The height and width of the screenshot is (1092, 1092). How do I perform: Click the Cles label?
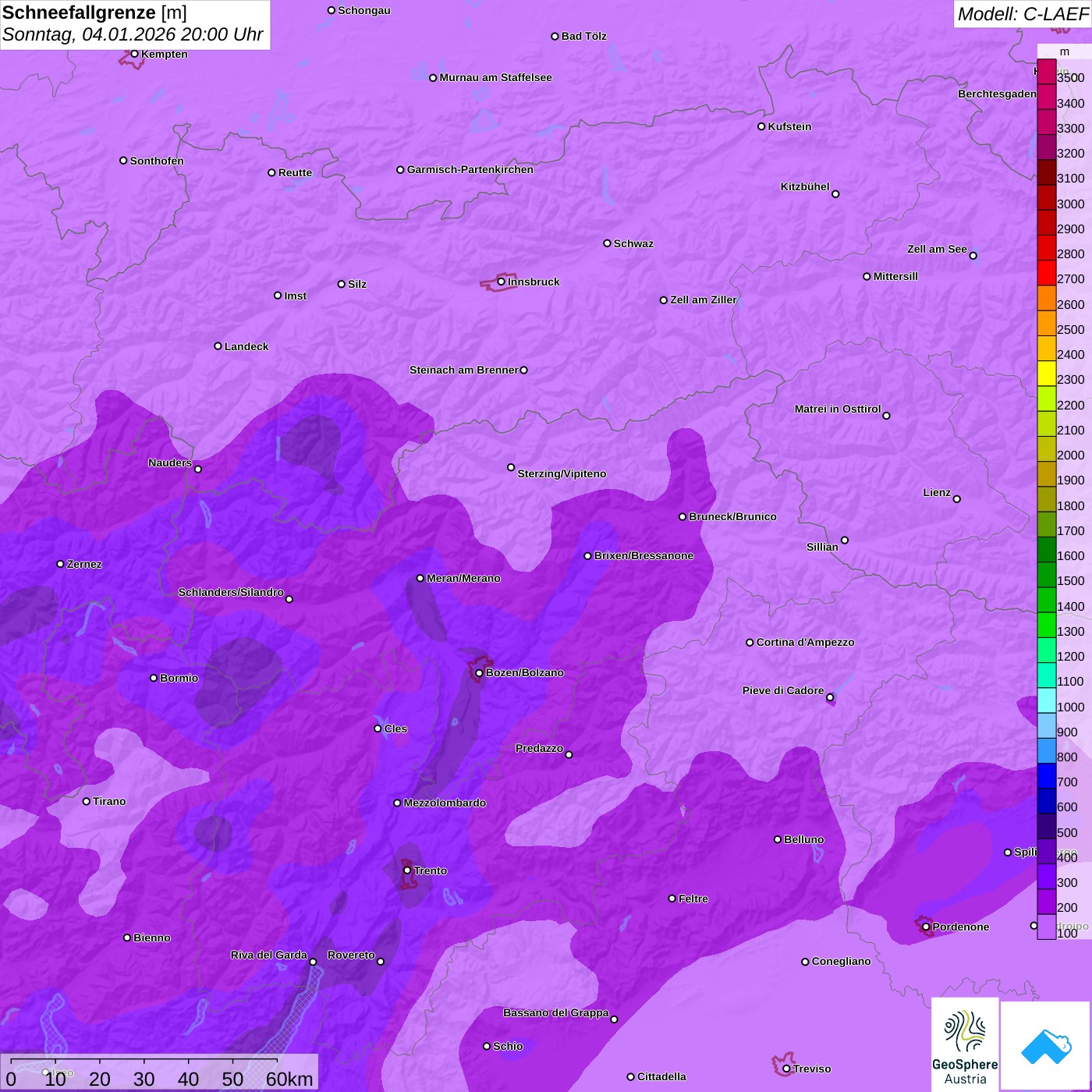(x=395, y=729)
